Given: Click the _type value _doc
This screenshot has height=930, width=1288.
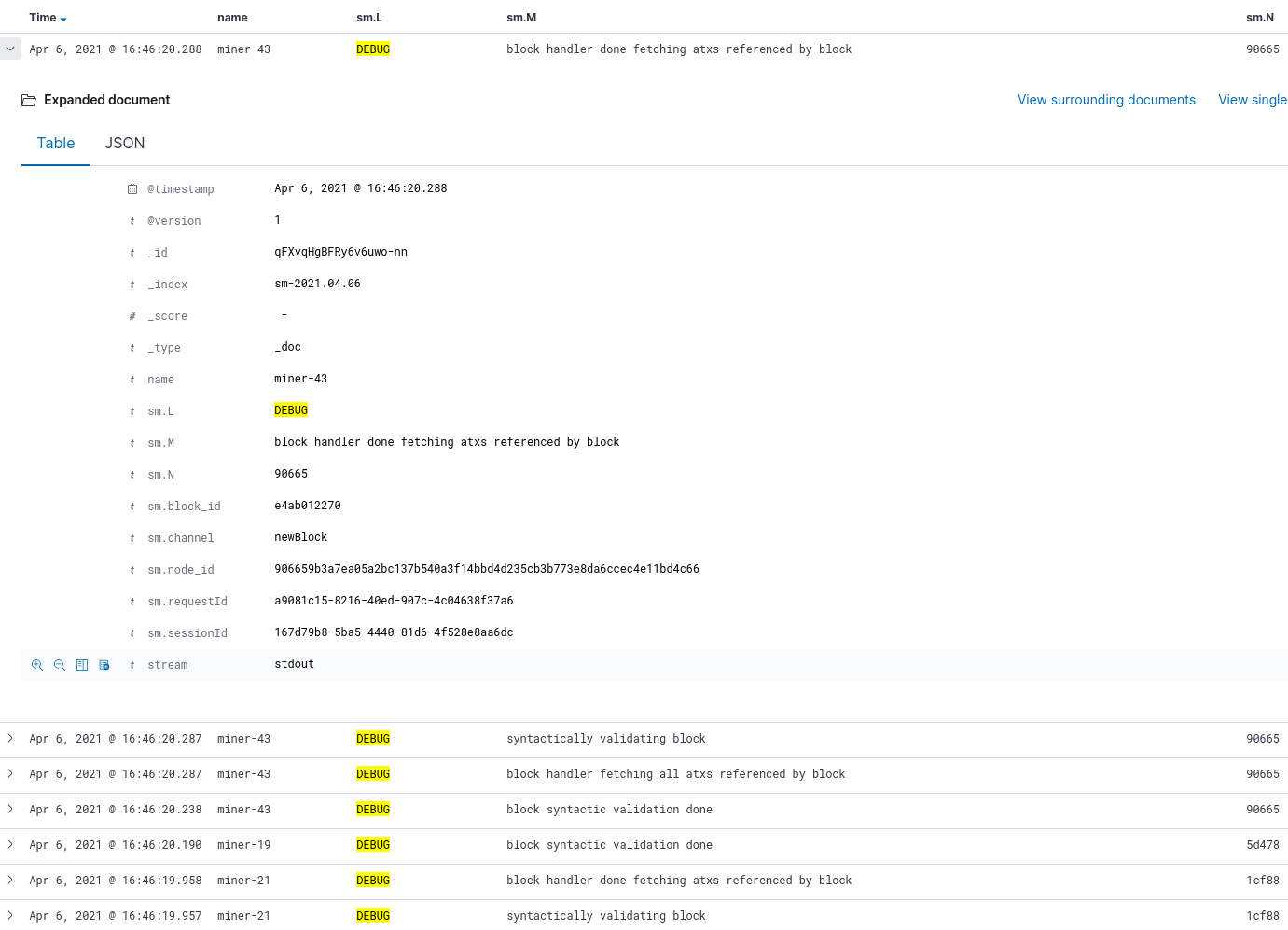Looking at the screenshot, I should tap(287, 347).
